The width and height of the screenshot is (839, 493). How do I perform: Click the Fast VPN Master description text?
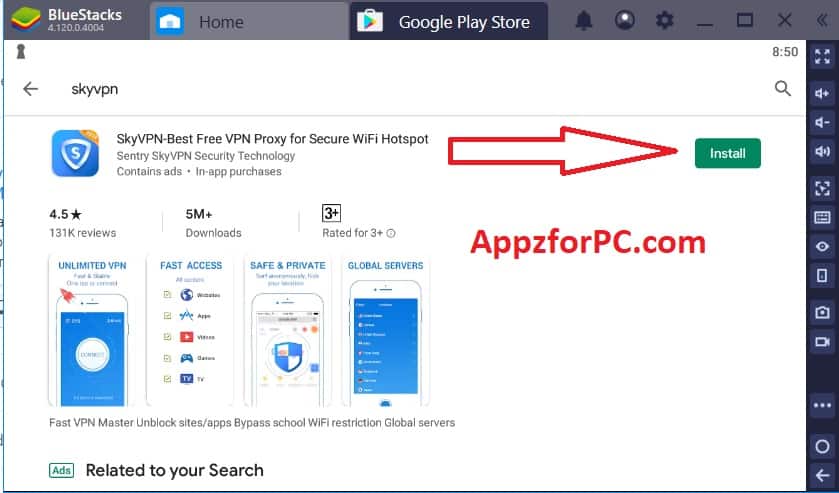pos(252,422)
